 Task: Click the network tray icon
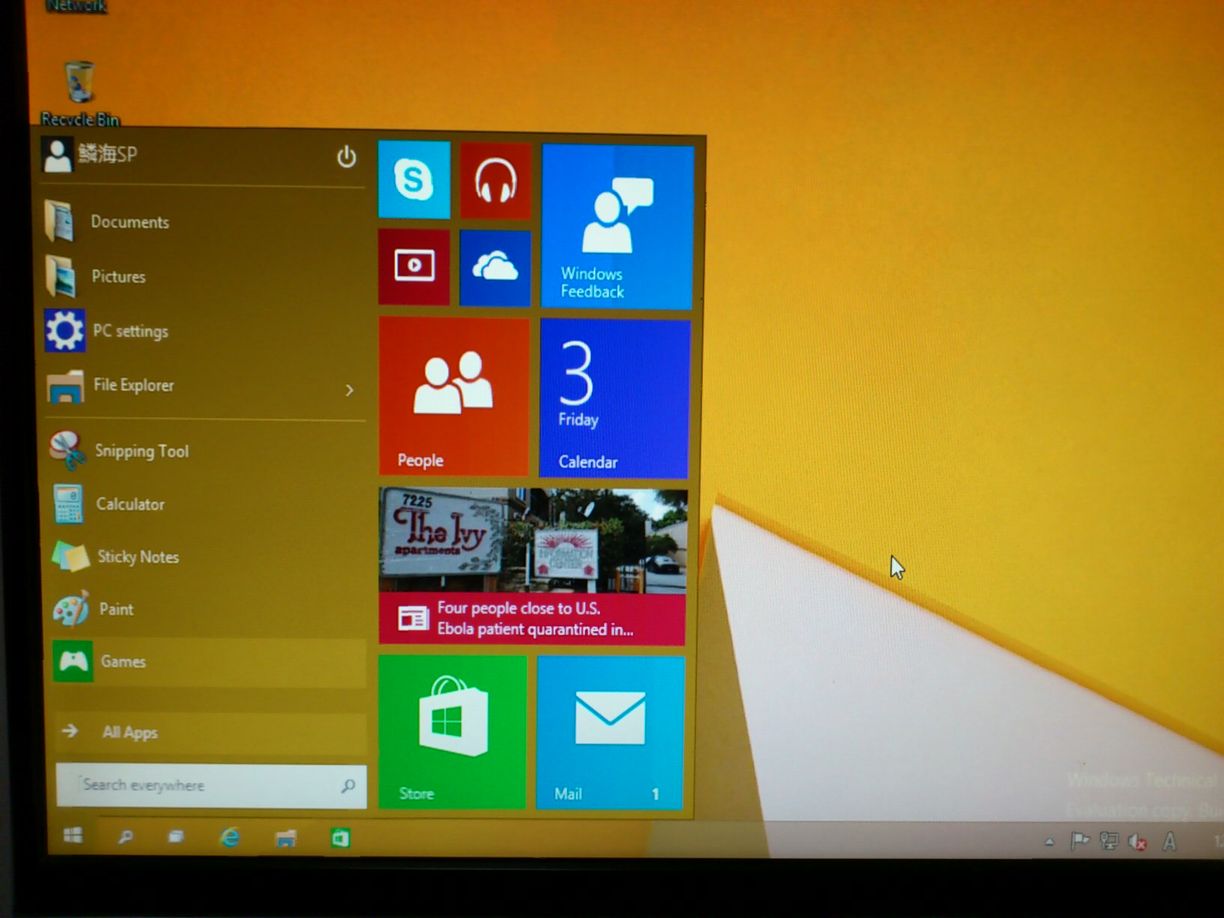[x=1109, y=842]
